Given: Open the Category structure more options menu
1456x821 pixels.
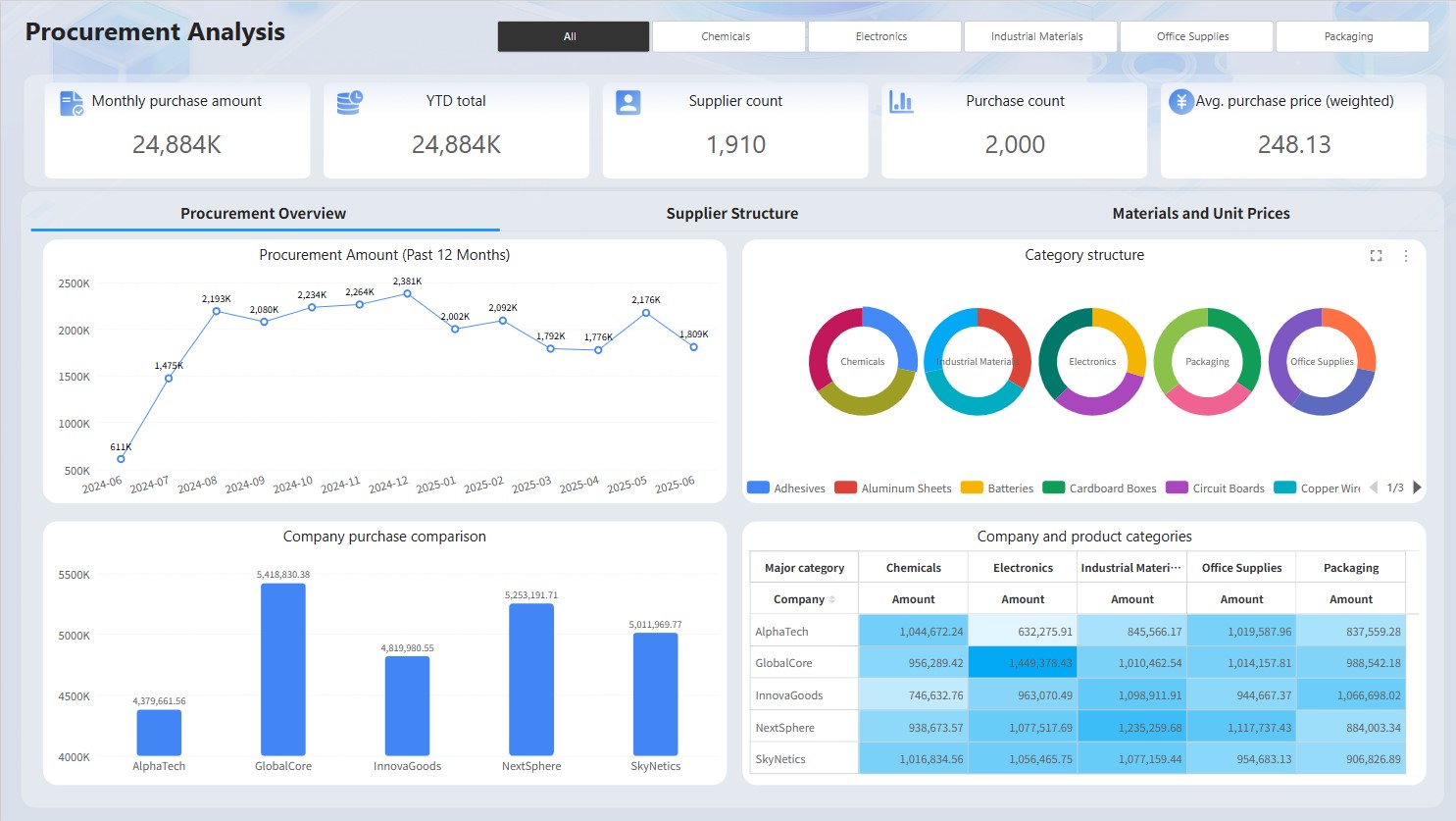Looking at the screenshot, I should 1406,256.
